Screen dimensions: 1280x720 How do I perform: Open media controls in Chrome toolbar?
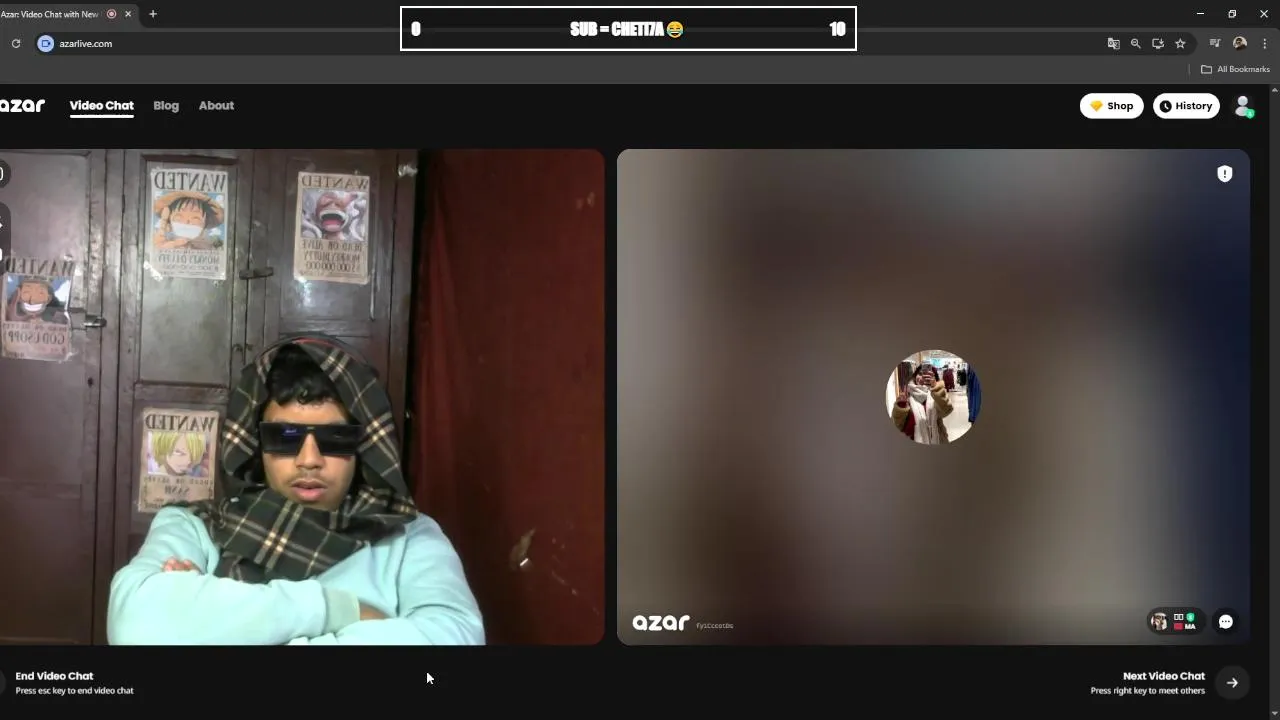1215,44
